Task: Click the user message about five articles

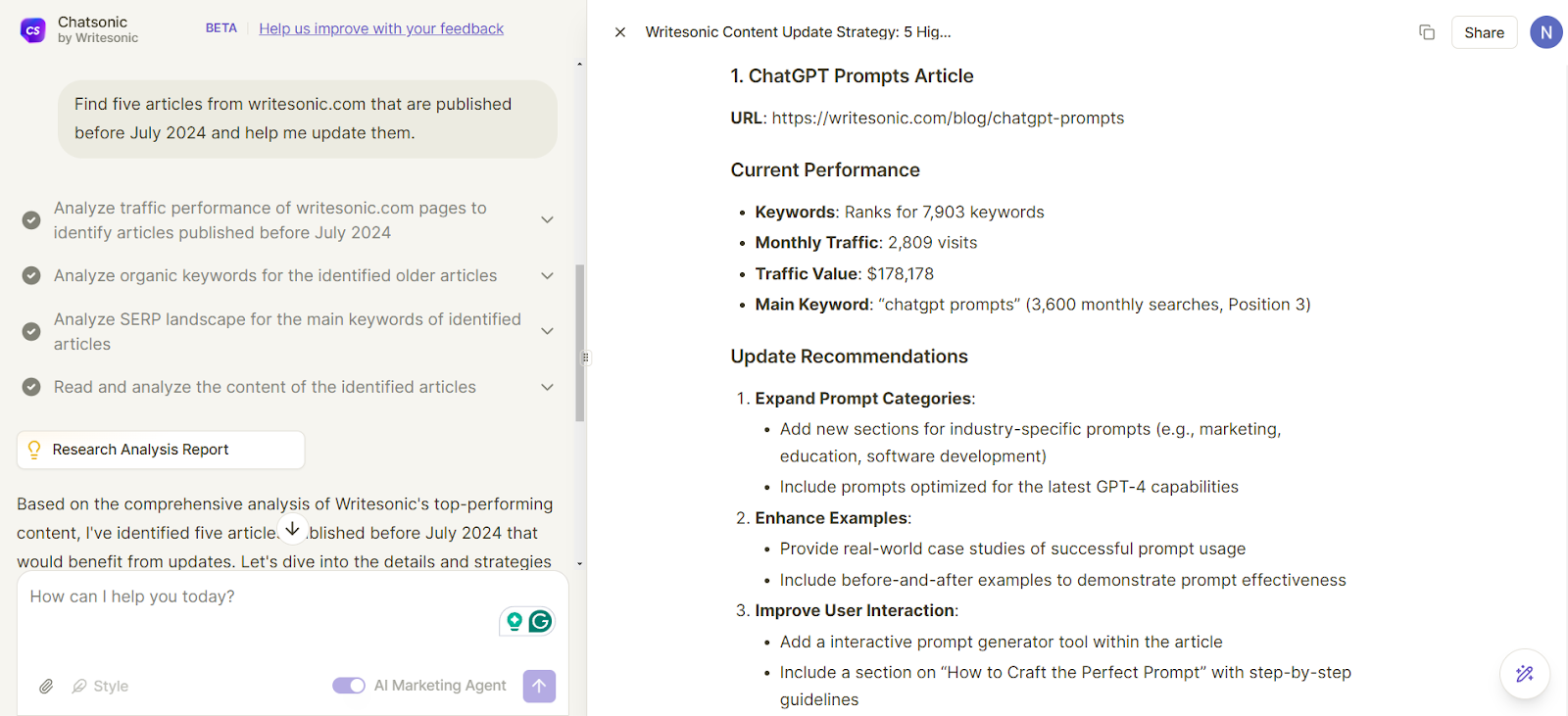Action: click(x=308, y=119)
